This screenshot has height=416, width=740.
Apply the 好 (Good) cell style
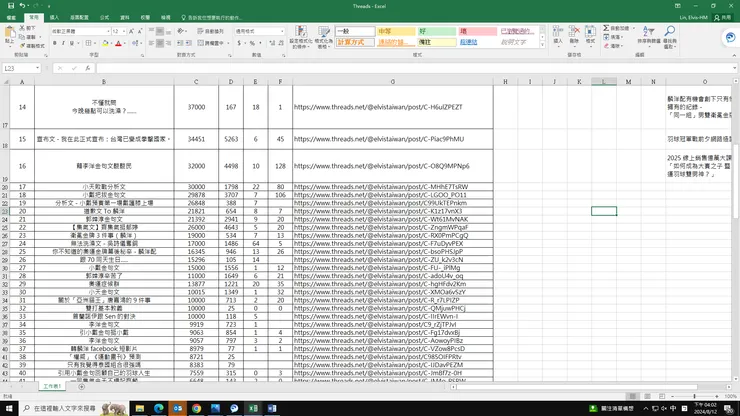[437, 31]
